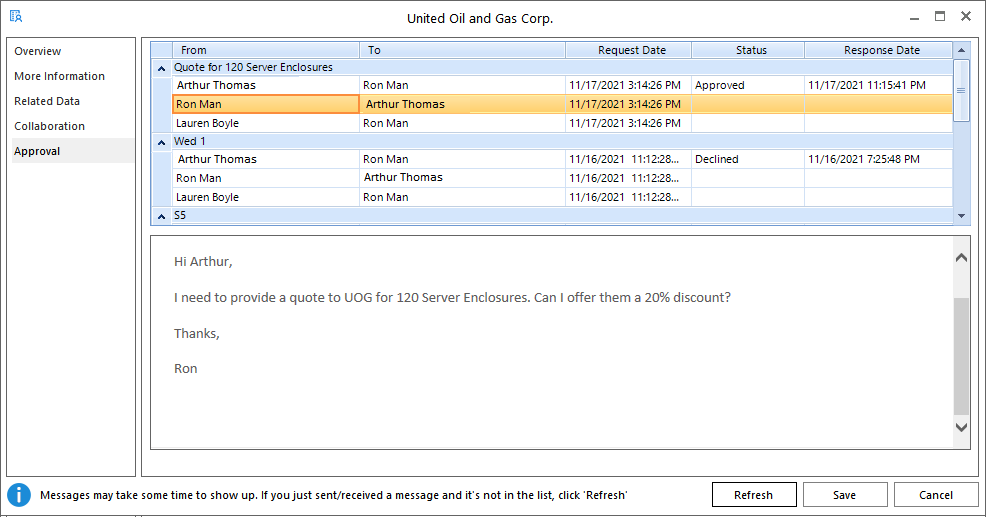Cancel the dialog
Viewport: 986px width, 518px height.
(935, 495)
